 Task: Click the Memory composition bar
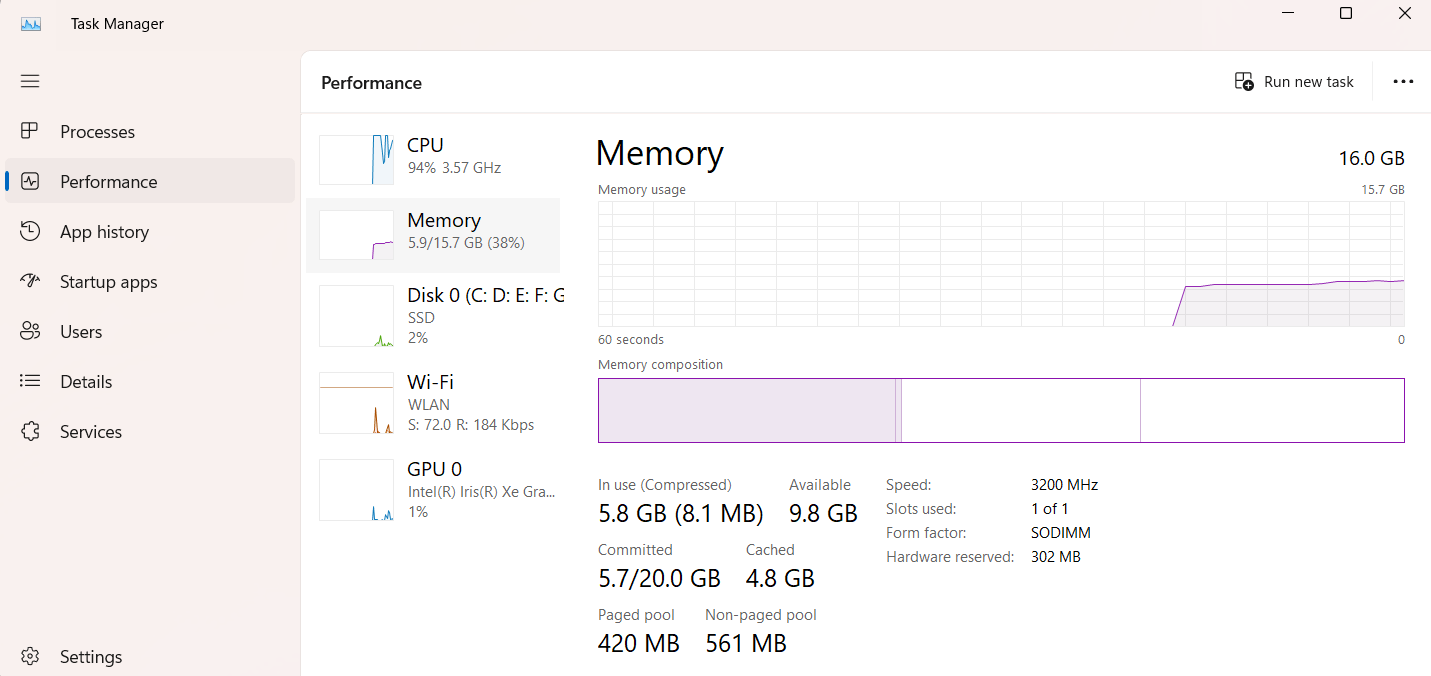point(1000,410)
